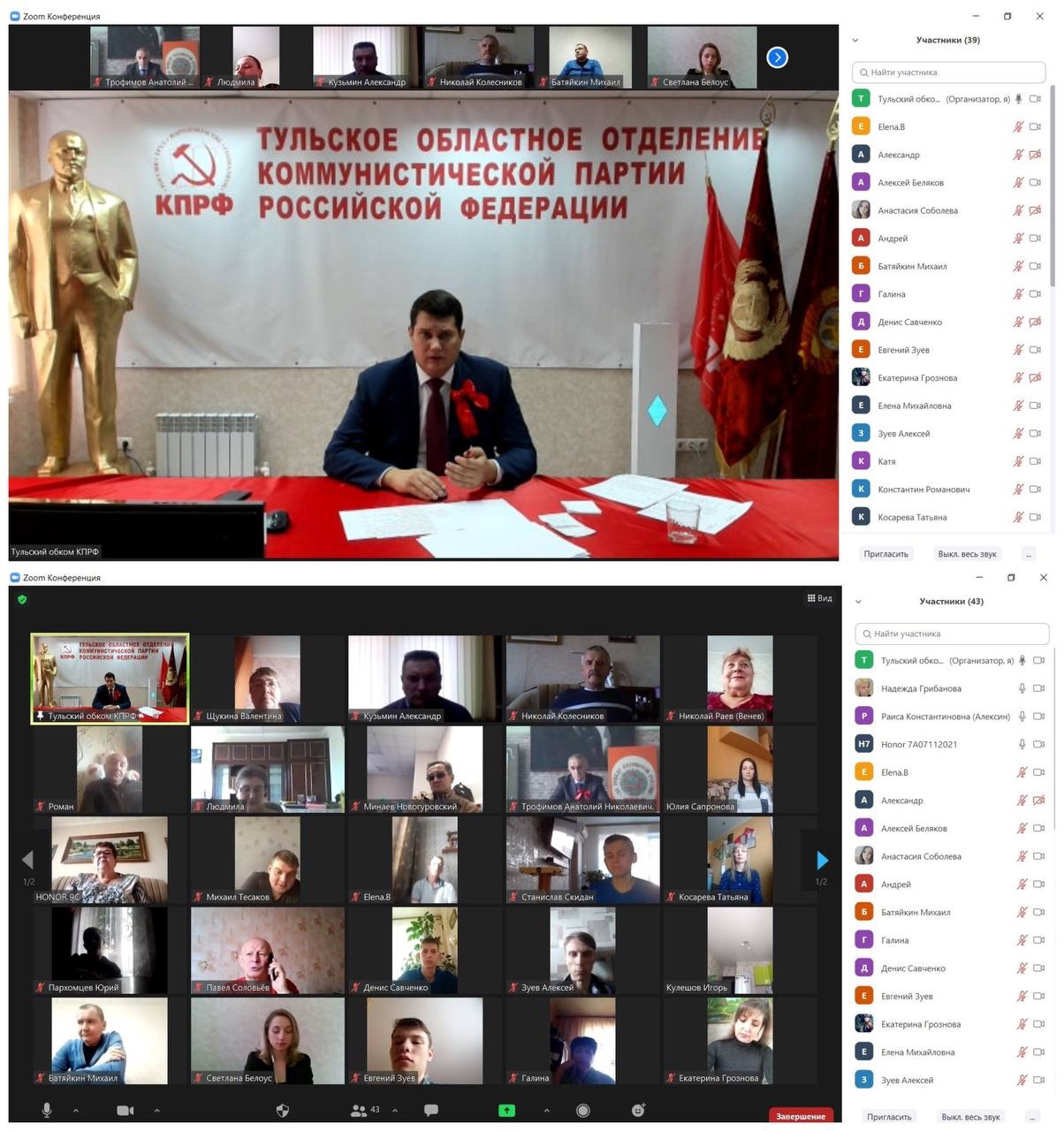Open more options button in 43-participant panel
Viewport: 1064px width, 1131px height.
(x=1031, y=1116)
